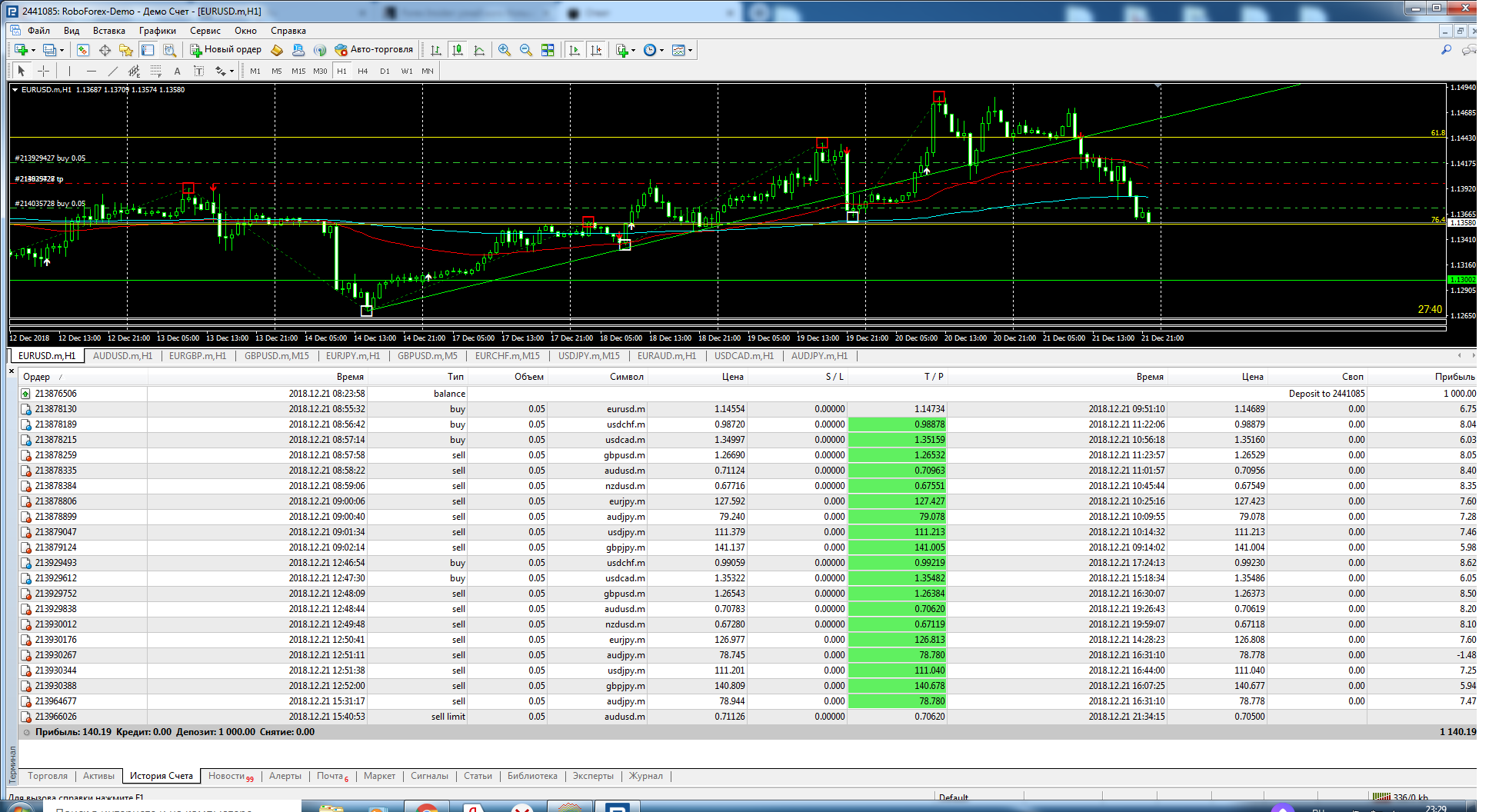Switch to the GBPUSD.m,M15 chart tab

coord(277,356)
